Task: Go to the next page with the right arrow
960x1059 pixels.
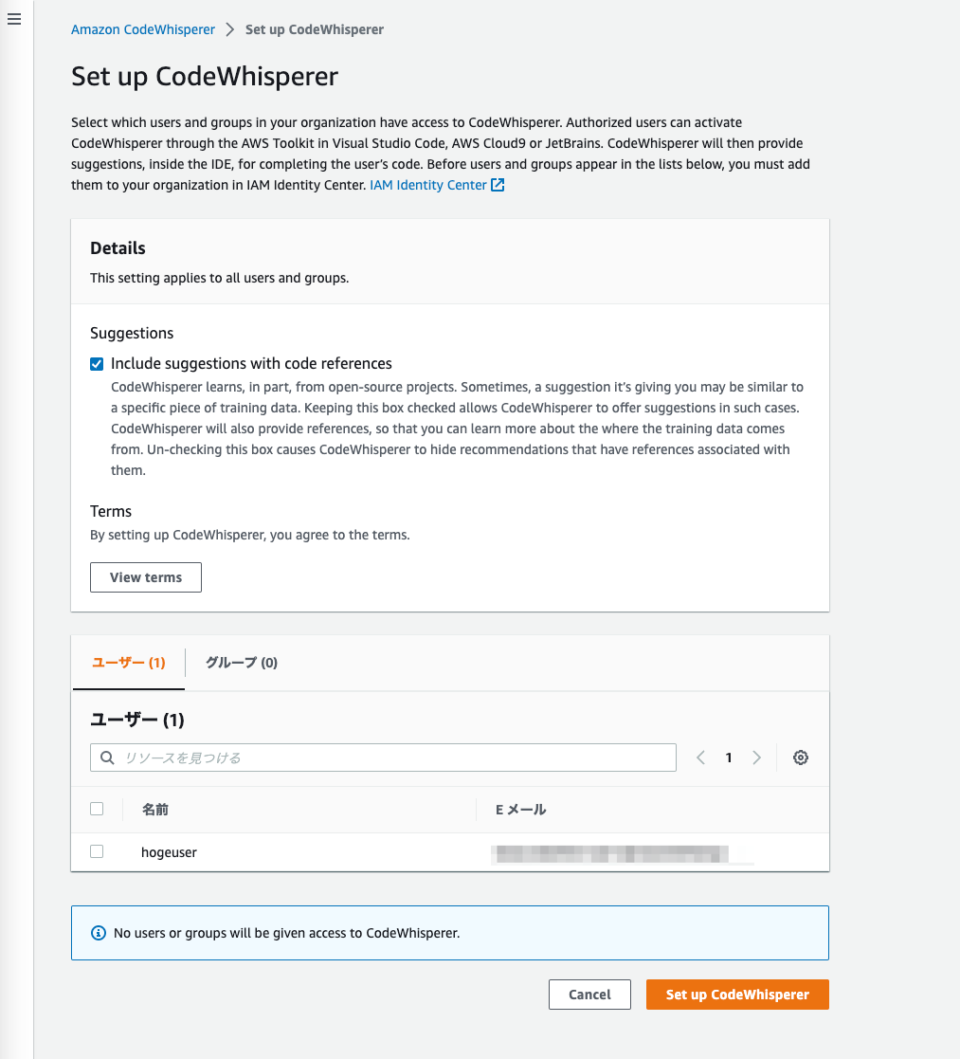Action: click(x=756, y=757)
